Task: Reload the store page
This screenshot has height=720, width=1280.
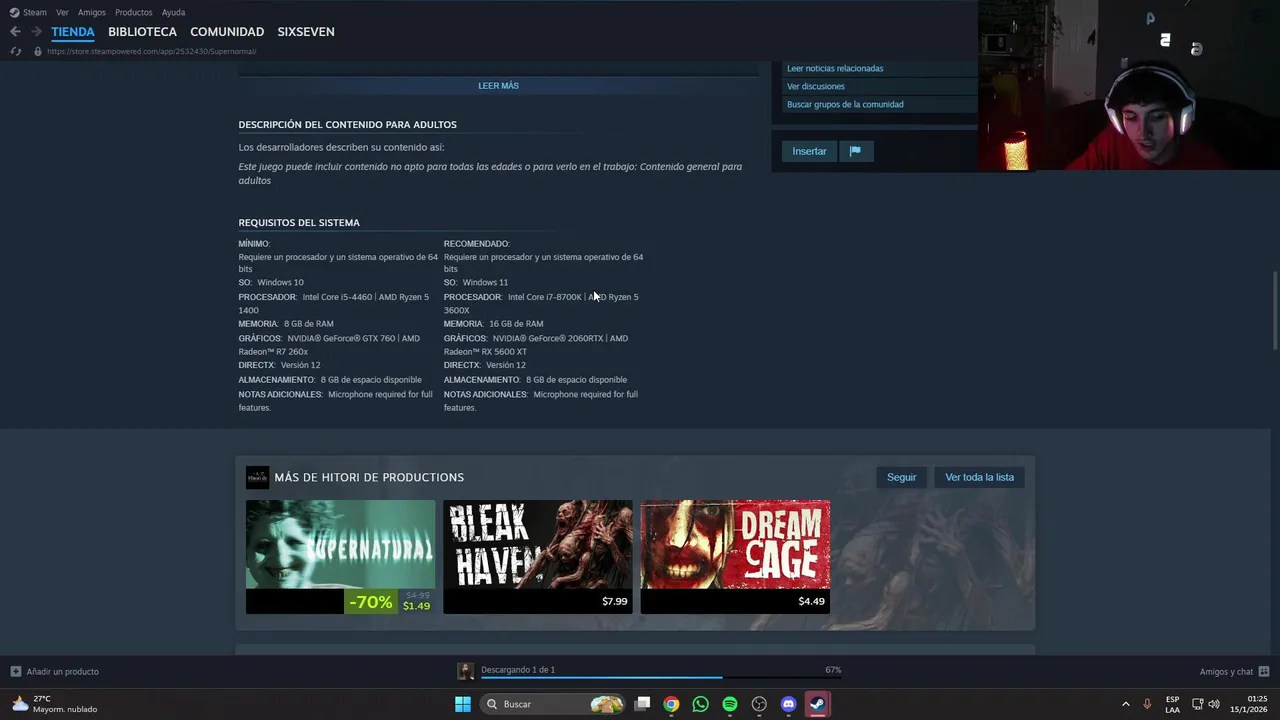Action: (15, 51)
